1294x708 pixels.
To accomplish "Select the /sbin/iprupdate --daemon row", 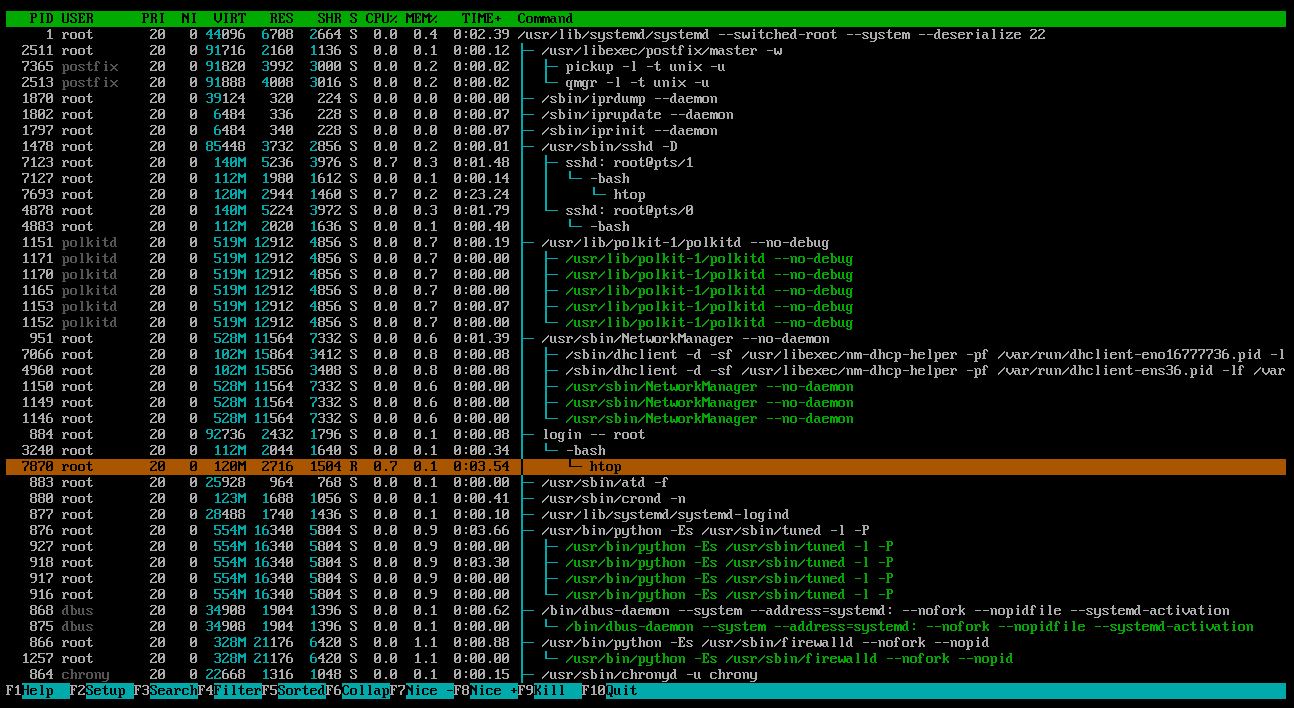I will (645, 114).
